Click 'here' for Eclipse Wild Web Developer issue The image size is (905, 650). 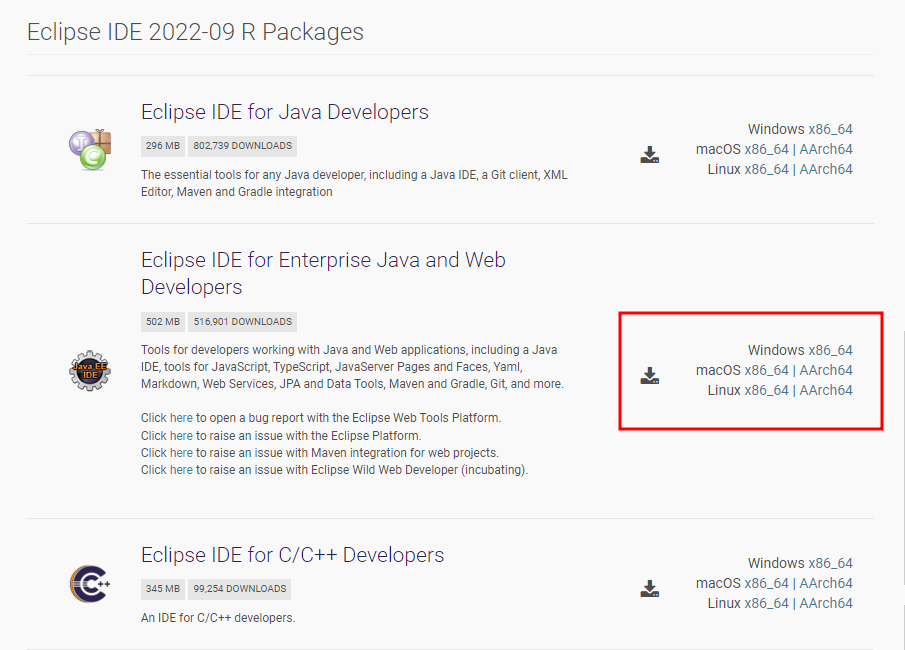tap(181, 470)
